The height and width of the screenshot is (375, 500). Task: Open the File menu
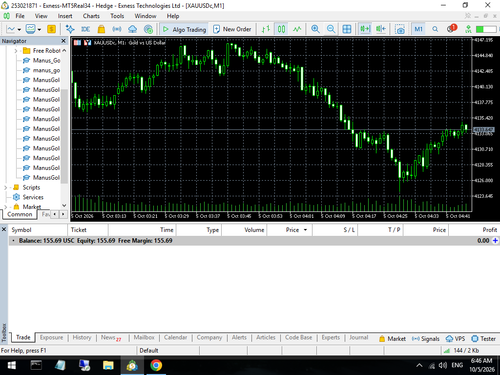click(x=20, y=16)
